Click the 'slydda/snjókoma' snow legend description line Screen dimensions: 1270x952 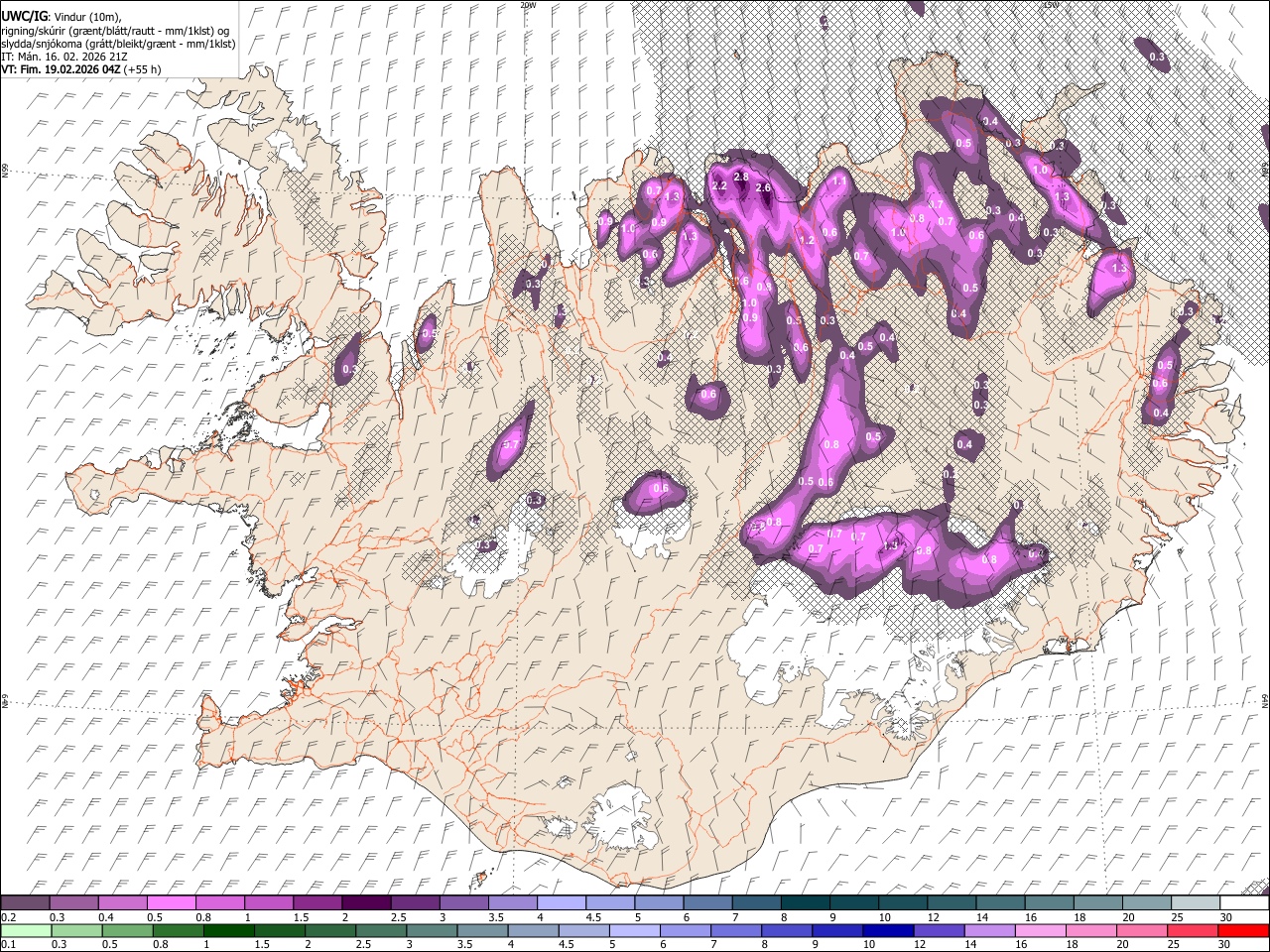pyautogui.click(x=118, y=44)
